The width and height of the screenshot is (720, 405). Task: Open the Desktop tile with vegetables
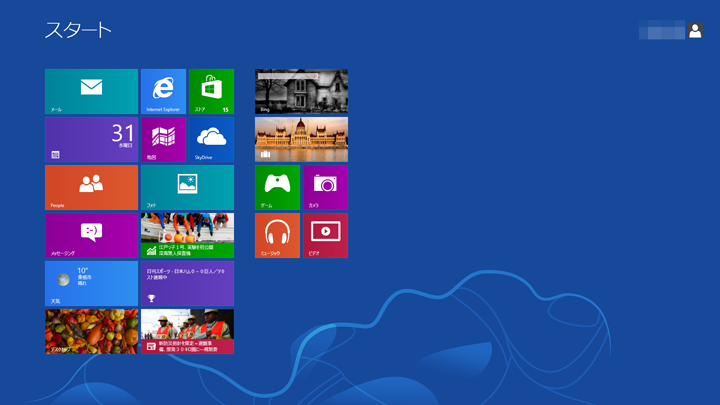91,332
